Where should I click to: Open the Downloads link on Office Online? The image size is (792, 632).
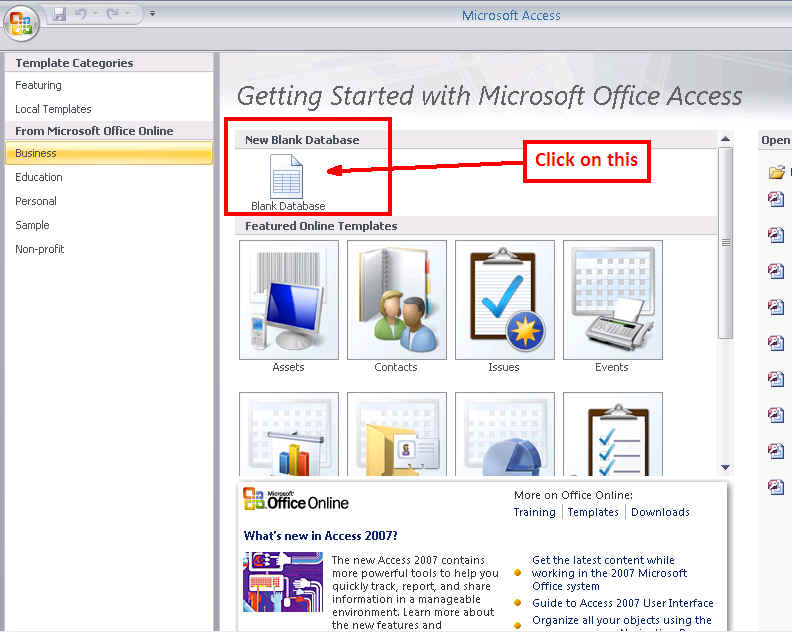(660, 512)
